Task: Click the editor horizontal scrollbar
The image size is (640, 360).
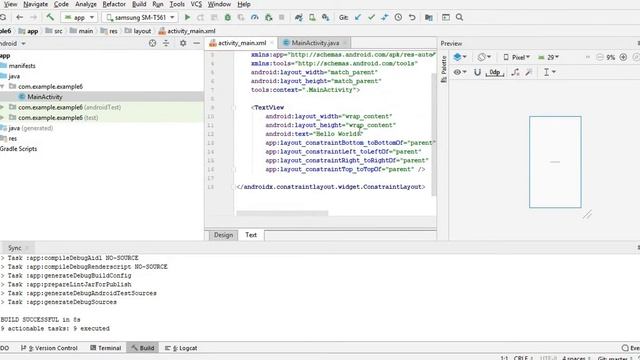Action: [282, 213]
